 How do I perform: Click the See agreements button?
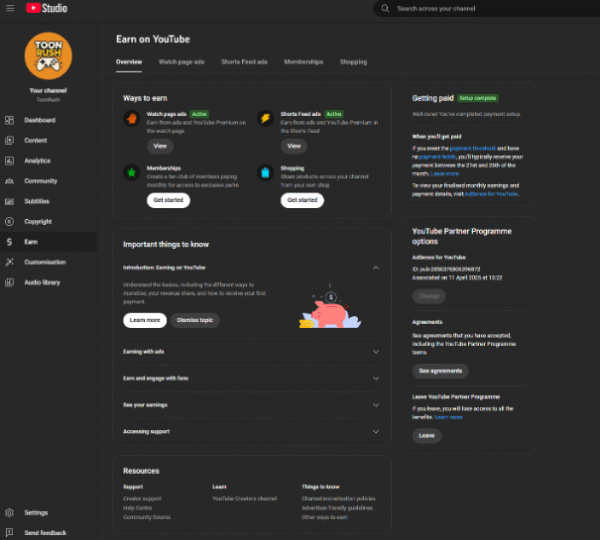(440, 371)
